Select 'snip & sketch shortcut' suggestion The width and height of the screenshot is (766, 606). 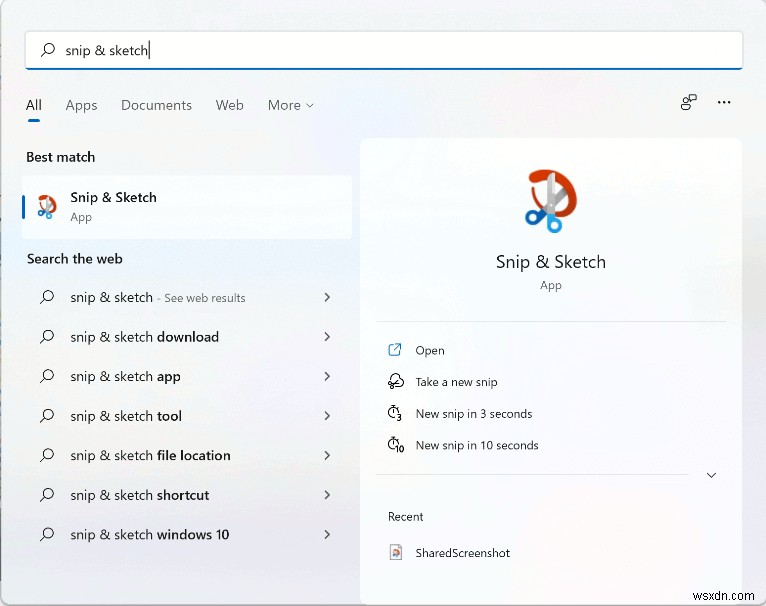[x=187, y=495]
